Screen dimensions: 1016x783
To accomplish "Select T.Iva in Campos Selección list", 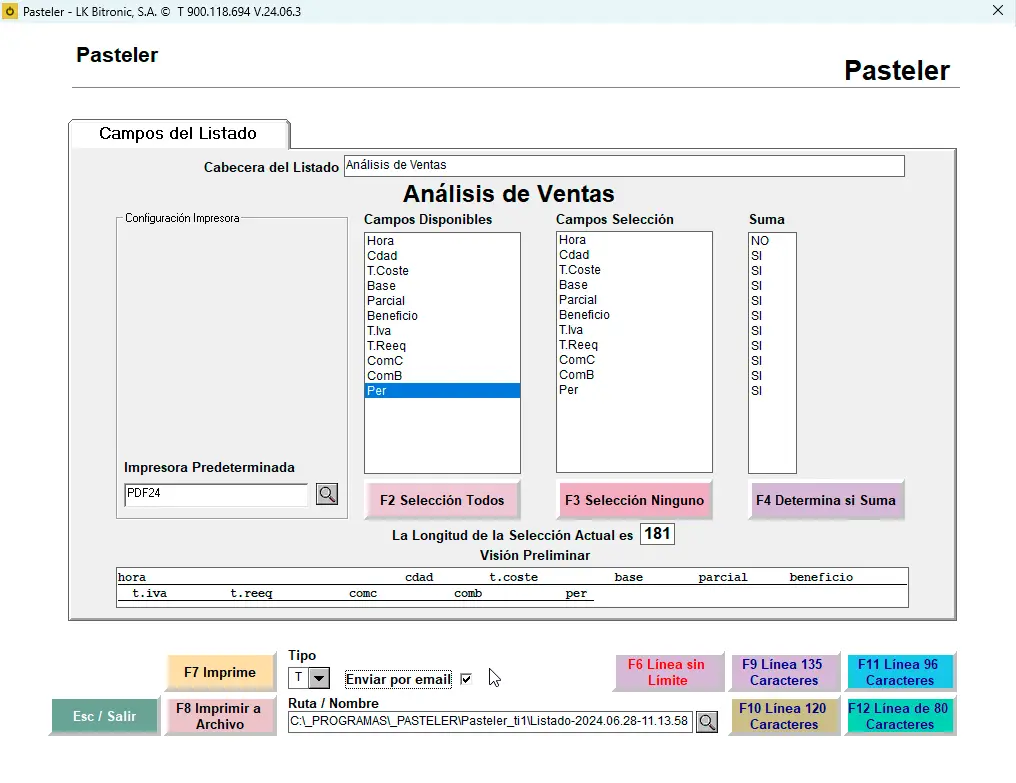I will [634, 329].
